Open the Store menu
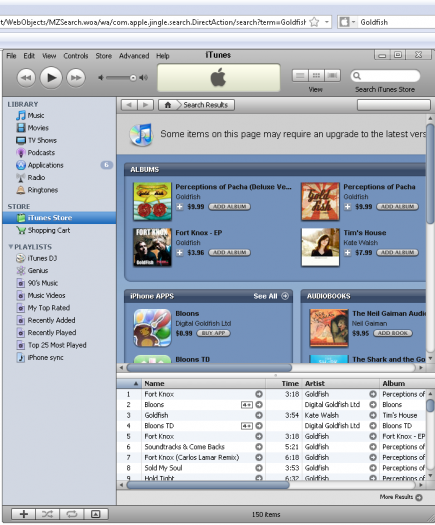The image size is (435, 525). 103,56
